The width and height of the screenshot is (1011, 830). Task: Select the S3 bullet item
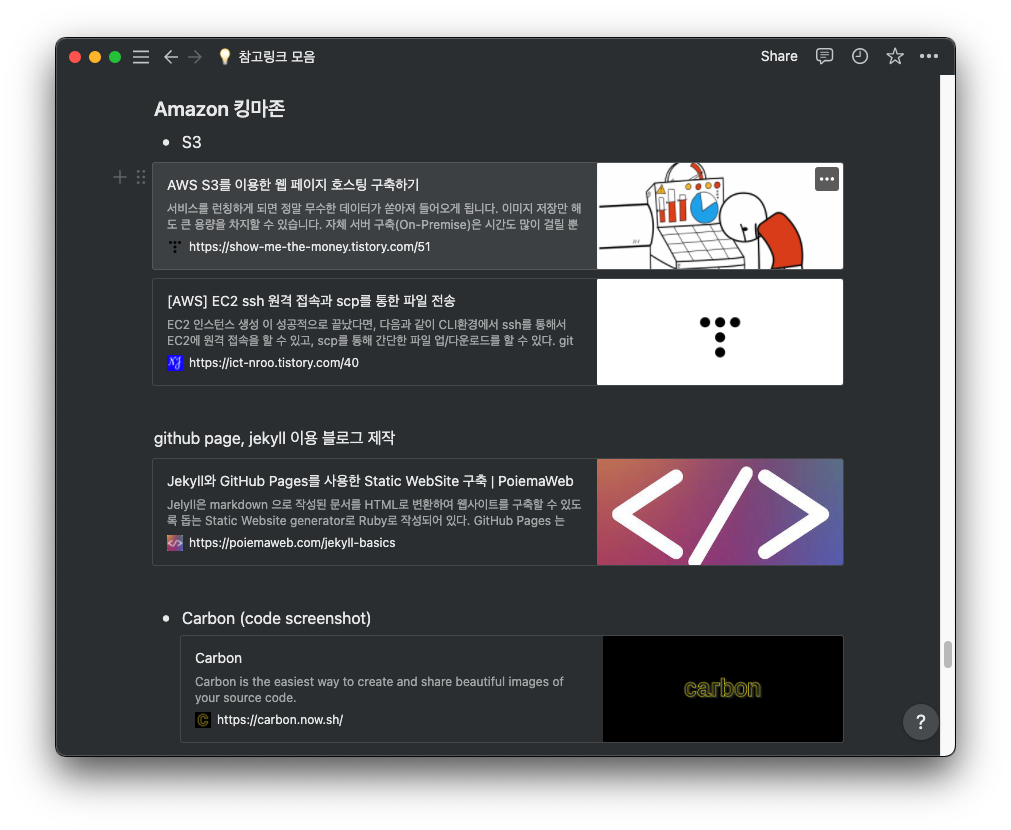click(191, 143)
